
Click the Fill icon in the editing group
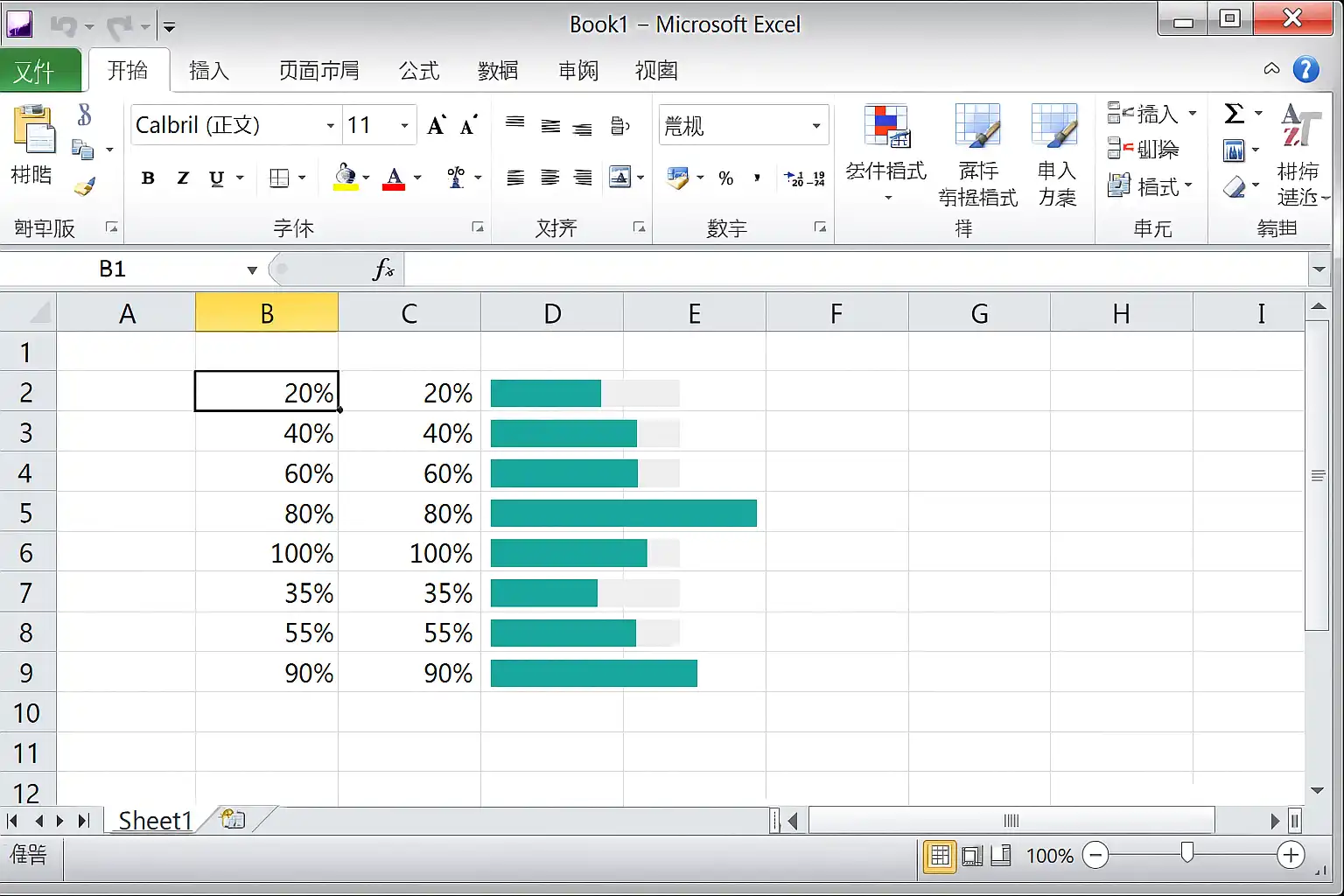click(1234, 150)
